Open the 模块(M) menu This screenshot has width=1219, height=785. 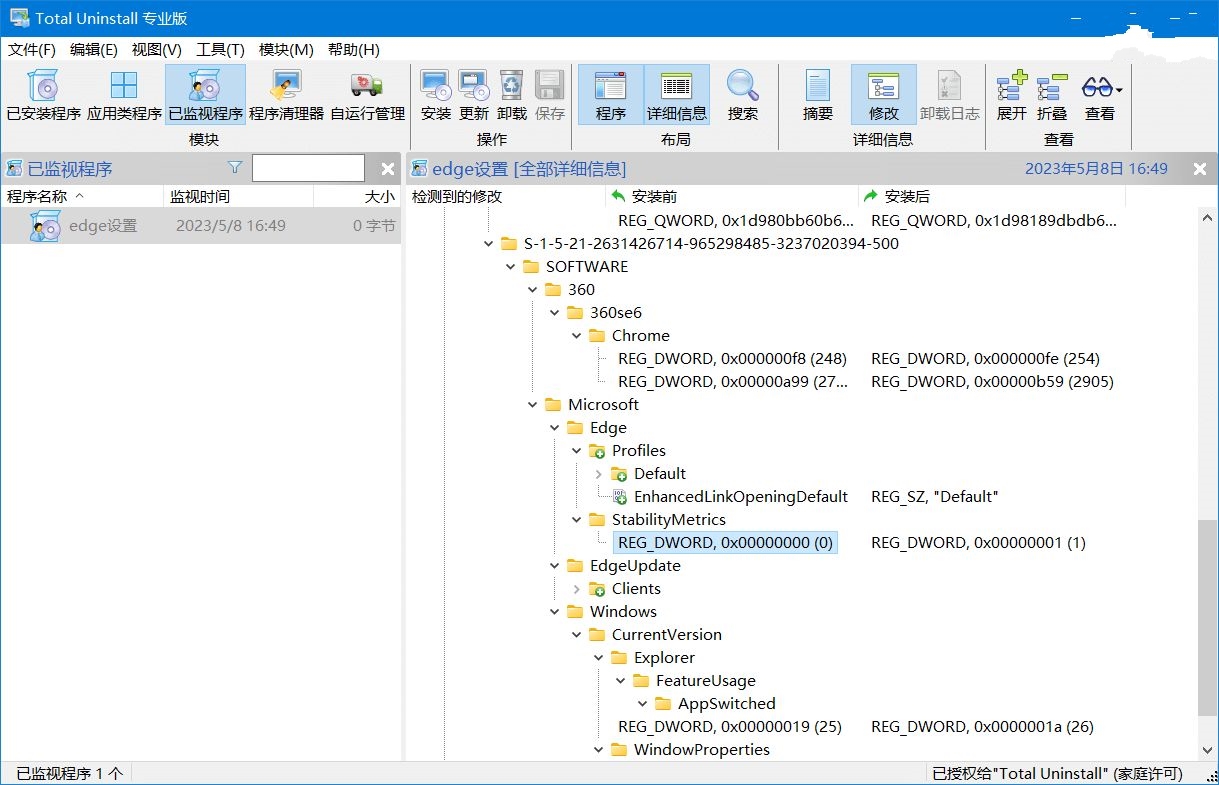tap(286, 49)
